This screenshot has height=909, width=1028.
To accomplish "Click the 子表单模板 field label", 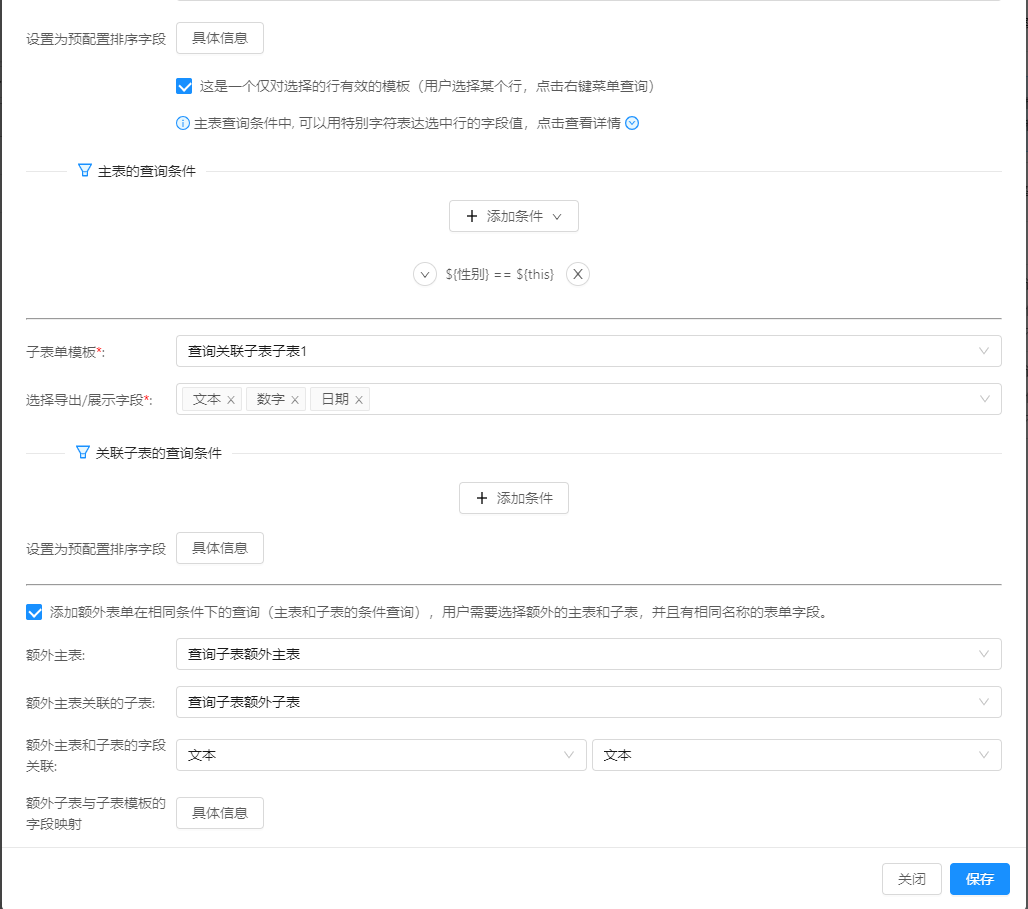I will coord(66,352).
